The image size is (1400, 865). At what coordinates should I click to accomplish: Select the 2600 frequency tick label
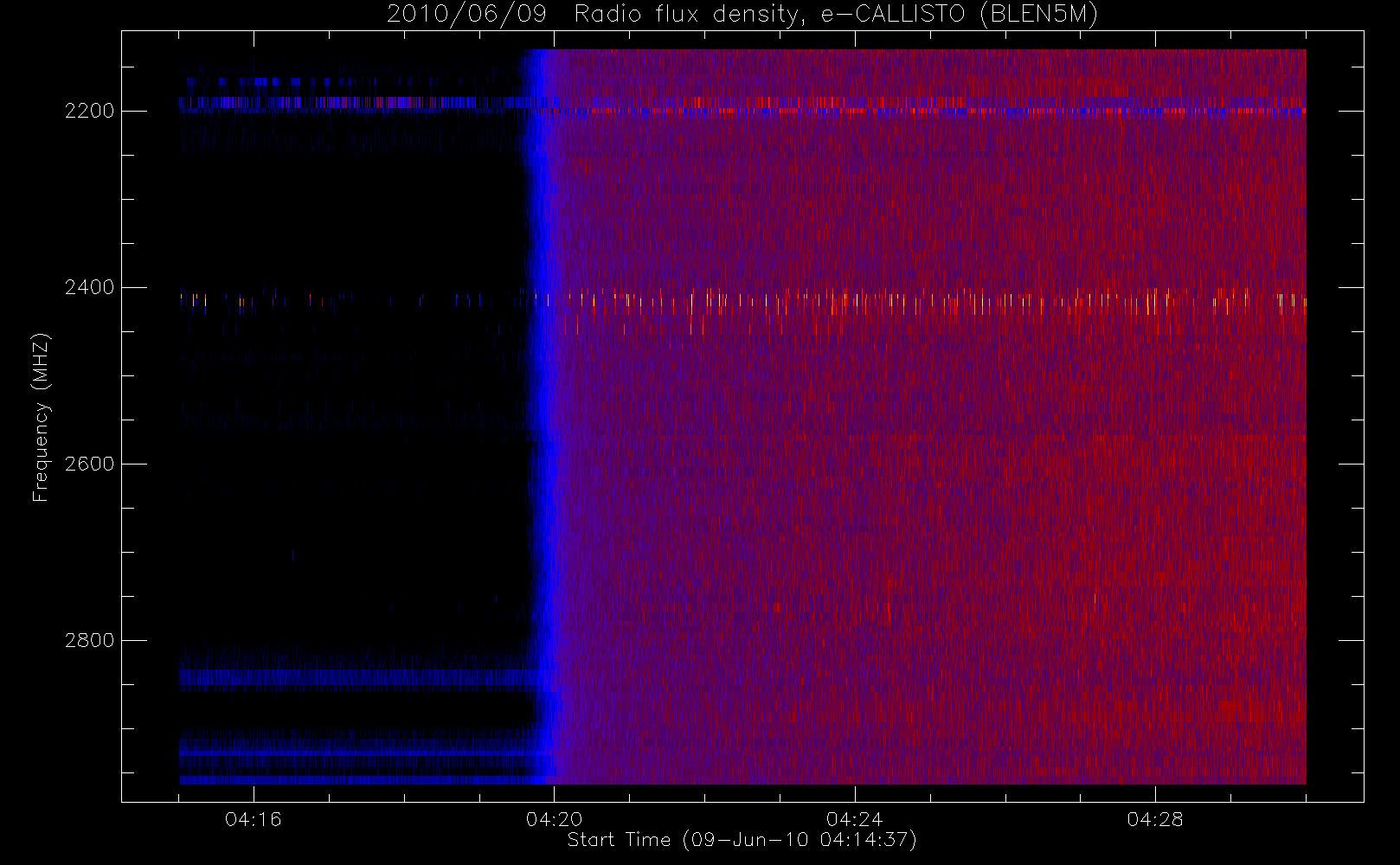(89, 464)
